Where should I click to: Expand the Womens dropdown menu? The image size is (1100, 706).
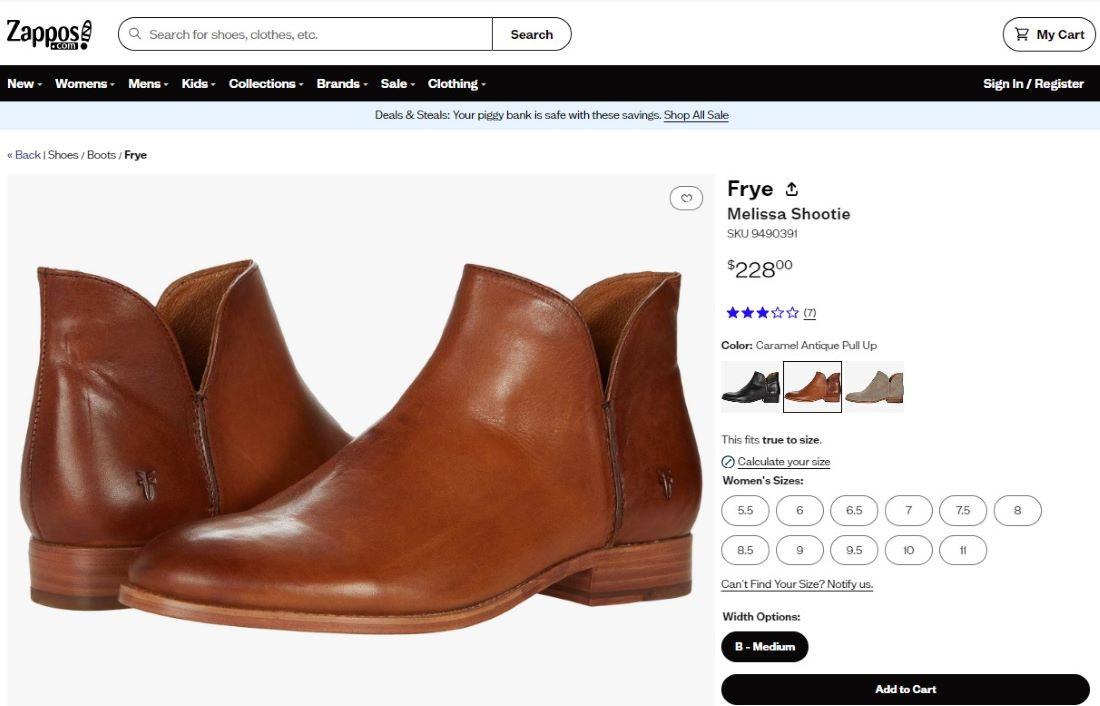tap(85, 84)
